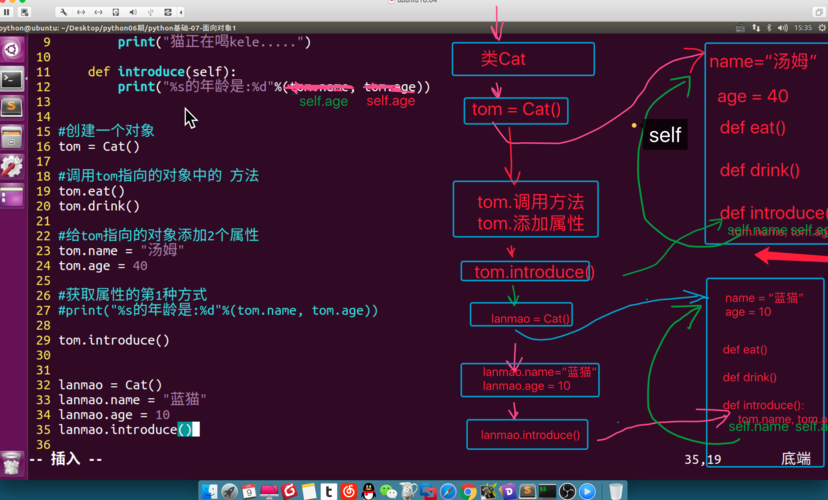Take a VM snapshot with the toolbar snapshot icon
This screenshot has height=500, width=828.
point(24,12)
